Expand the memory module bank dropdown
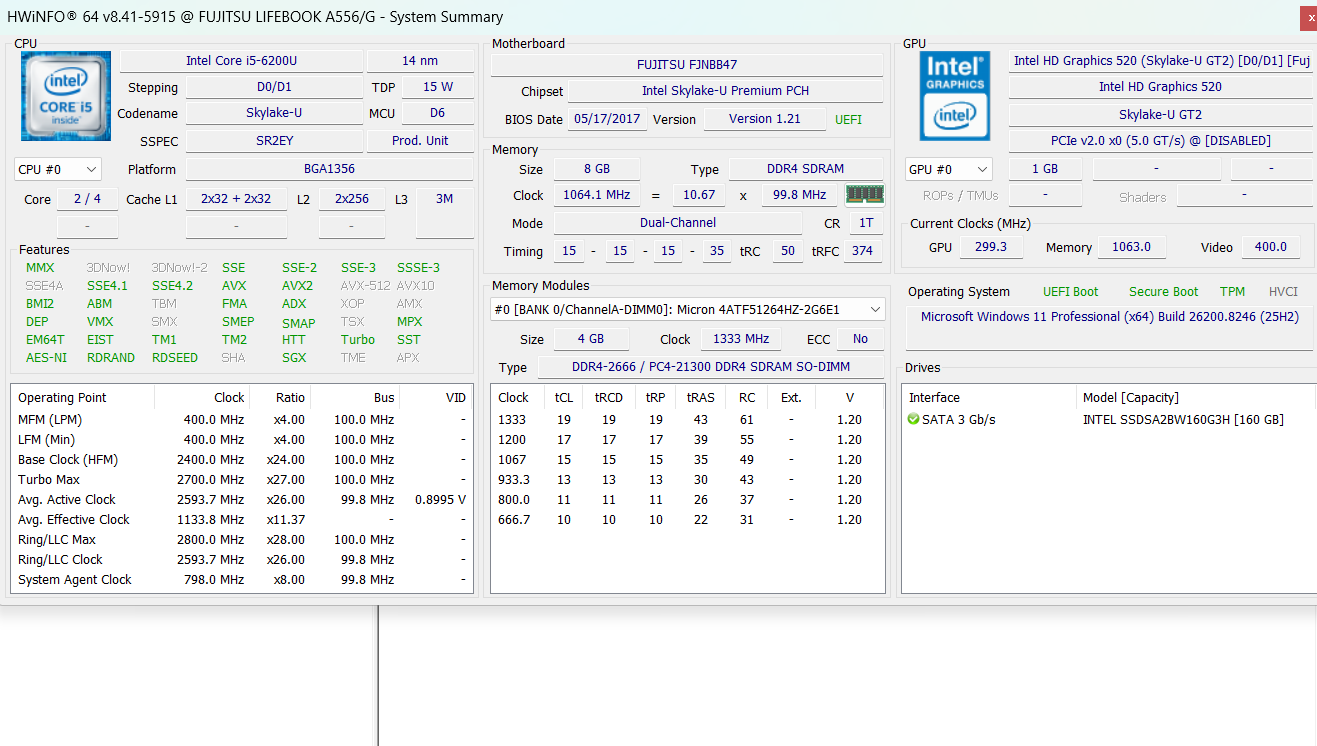Image resolution: width=1317 pixels, height=746 pixels. point(688,310)
